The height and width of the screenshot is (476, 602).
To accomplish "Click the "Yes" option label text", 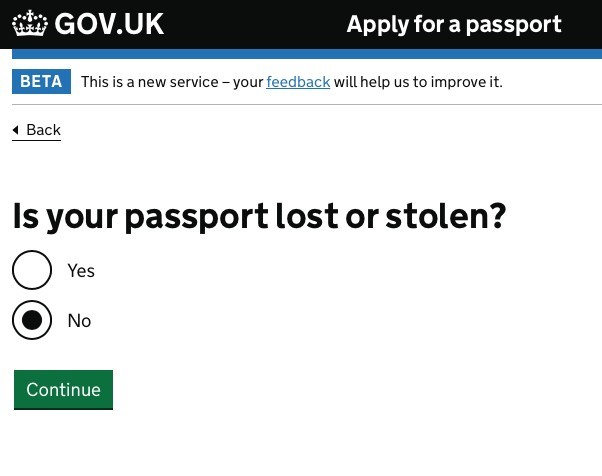I will tap(81, 271).
